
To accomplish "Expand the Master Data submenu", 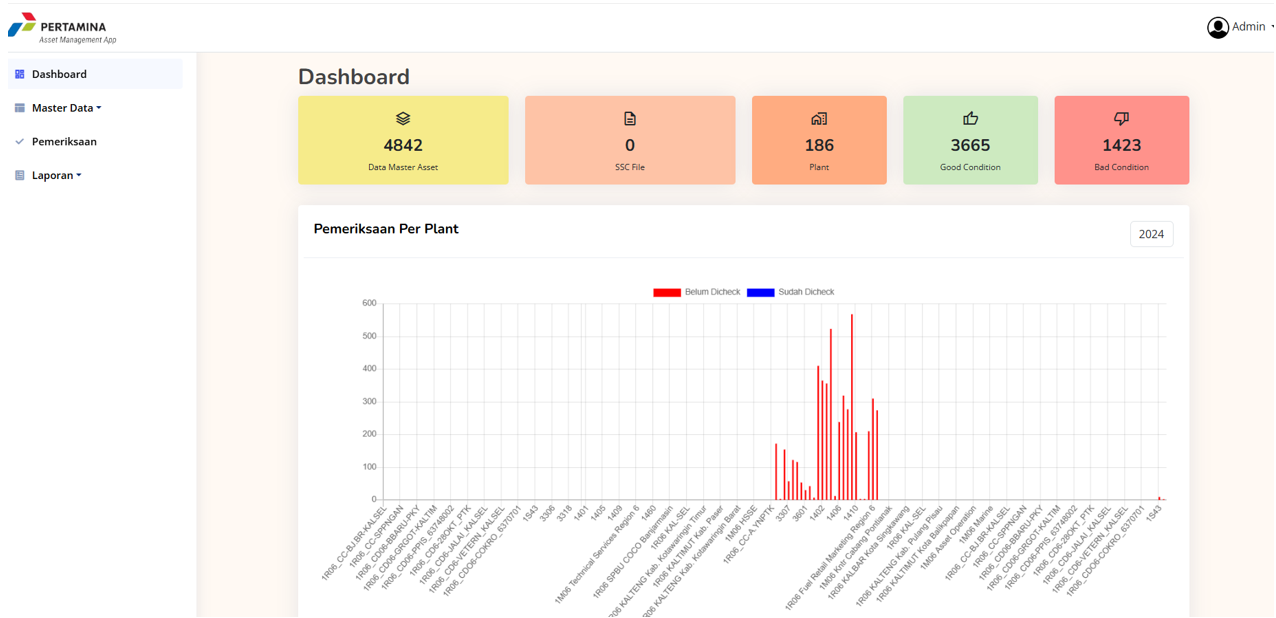I will click(66, 108).
